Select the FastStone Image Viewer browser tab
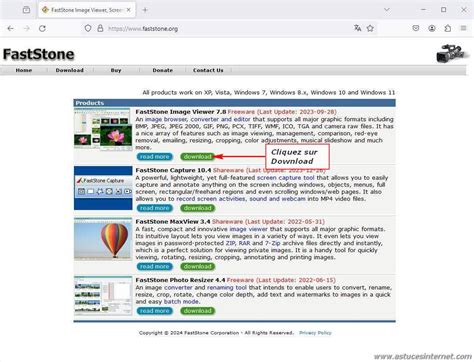The height and width of the screenshot is (362, 474). [87, 10]
